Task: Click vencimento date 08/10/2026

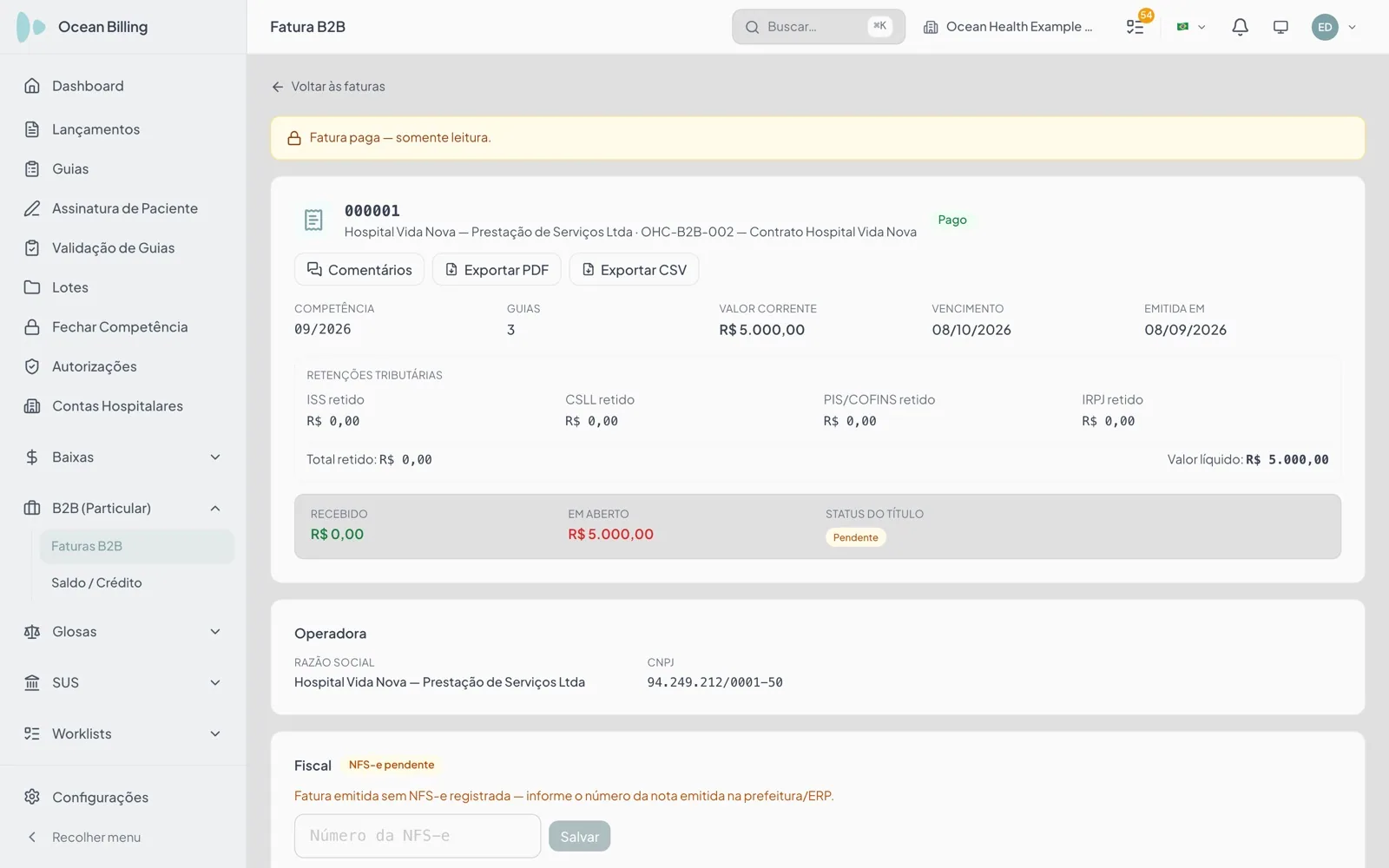Action: [971, 330]
